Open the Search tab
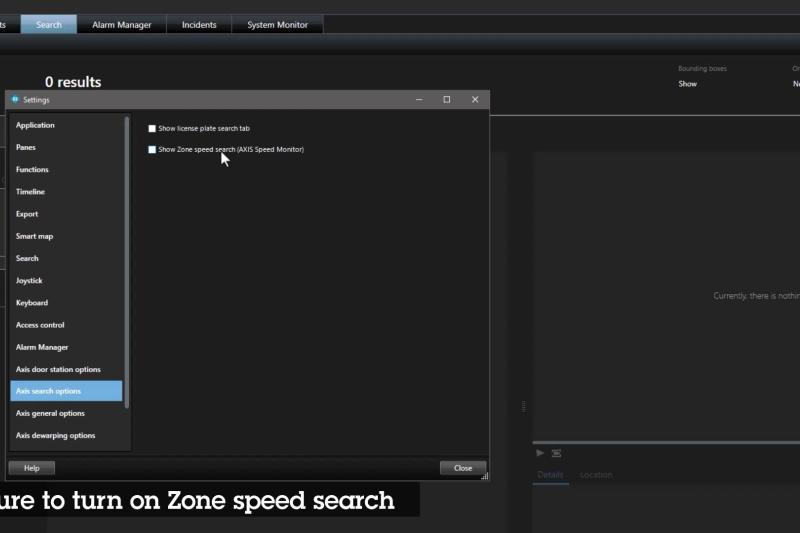This screenshot has height=533, width=800. click(x=49, y=24)
